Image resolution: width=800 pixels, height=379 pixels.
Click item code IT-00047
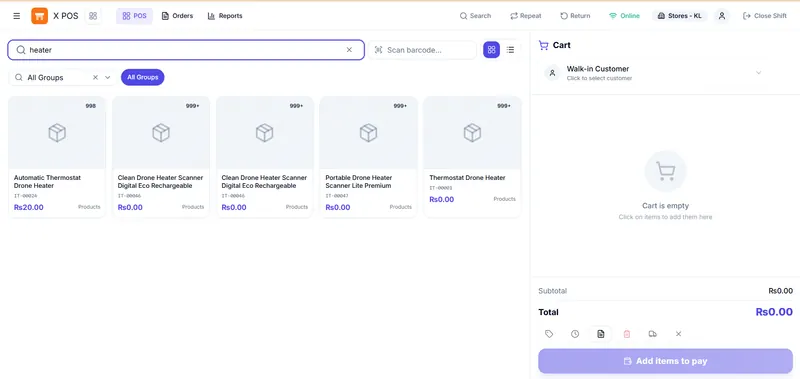[337, 196]
